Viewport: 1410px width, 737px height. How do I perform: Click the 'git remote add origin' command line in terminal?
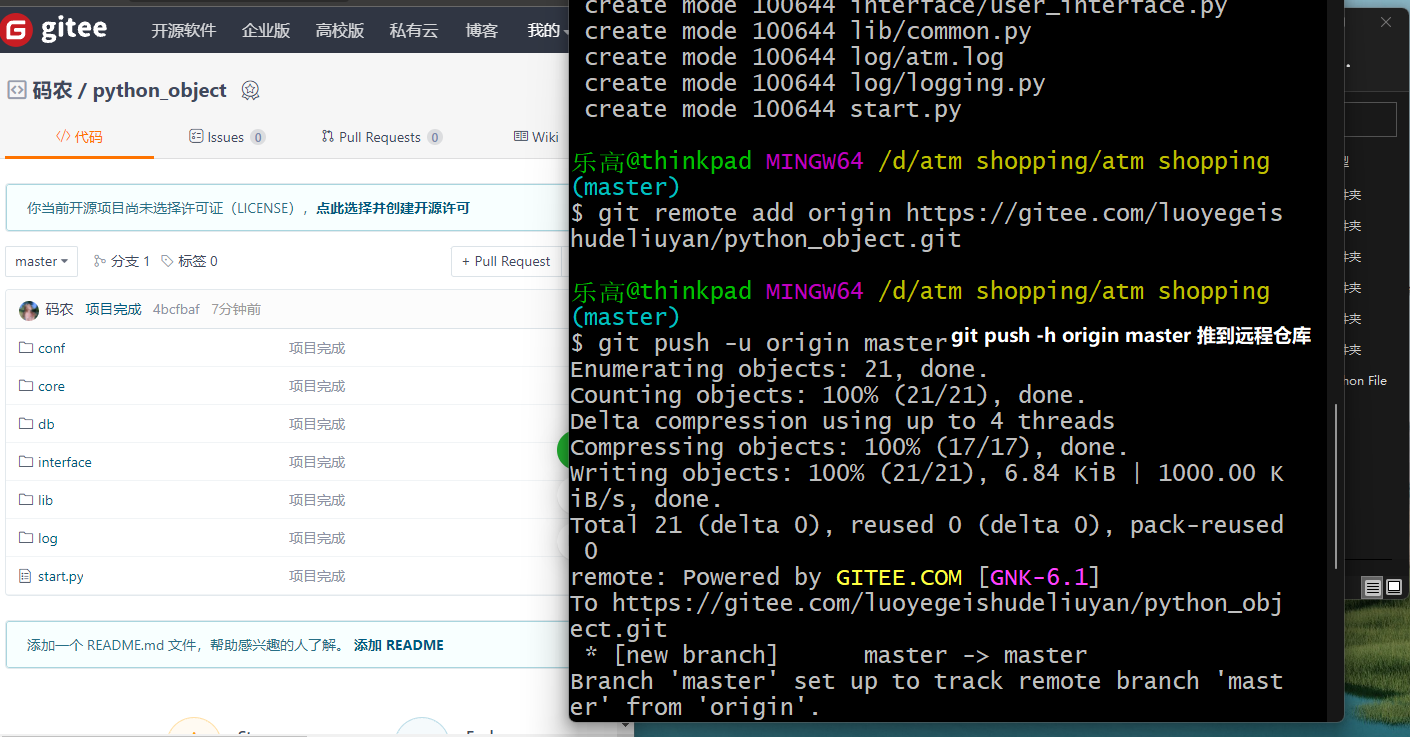click(926, 226)
